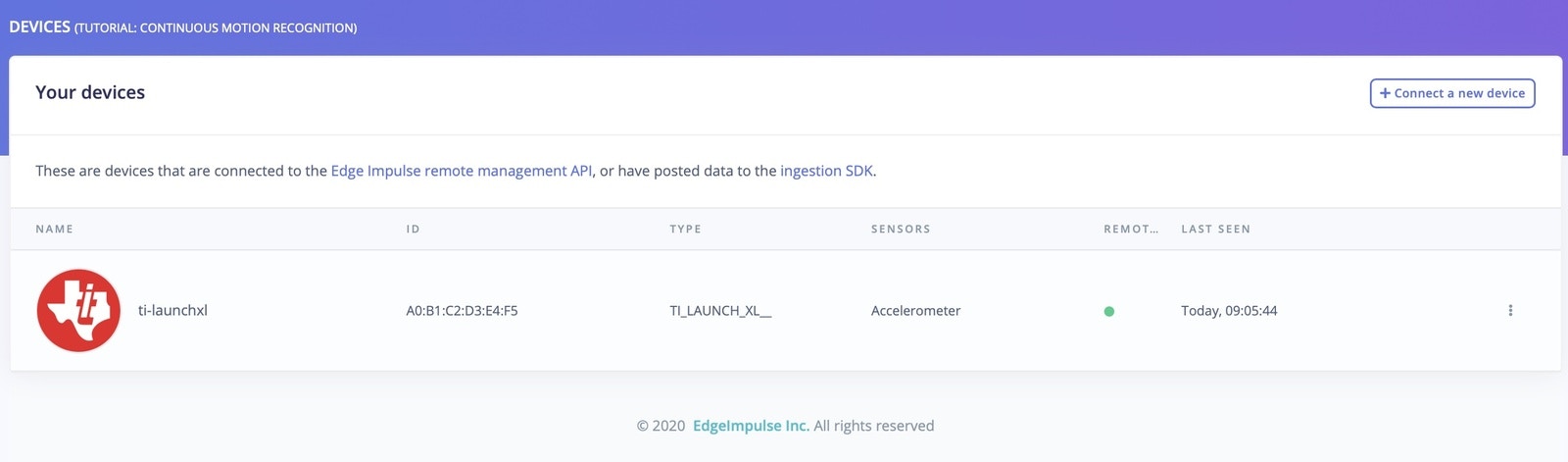Image resolution: width=1568 pixels, height=462 pixels.
Task: Click the SENSORS column header
Action: 901,229
